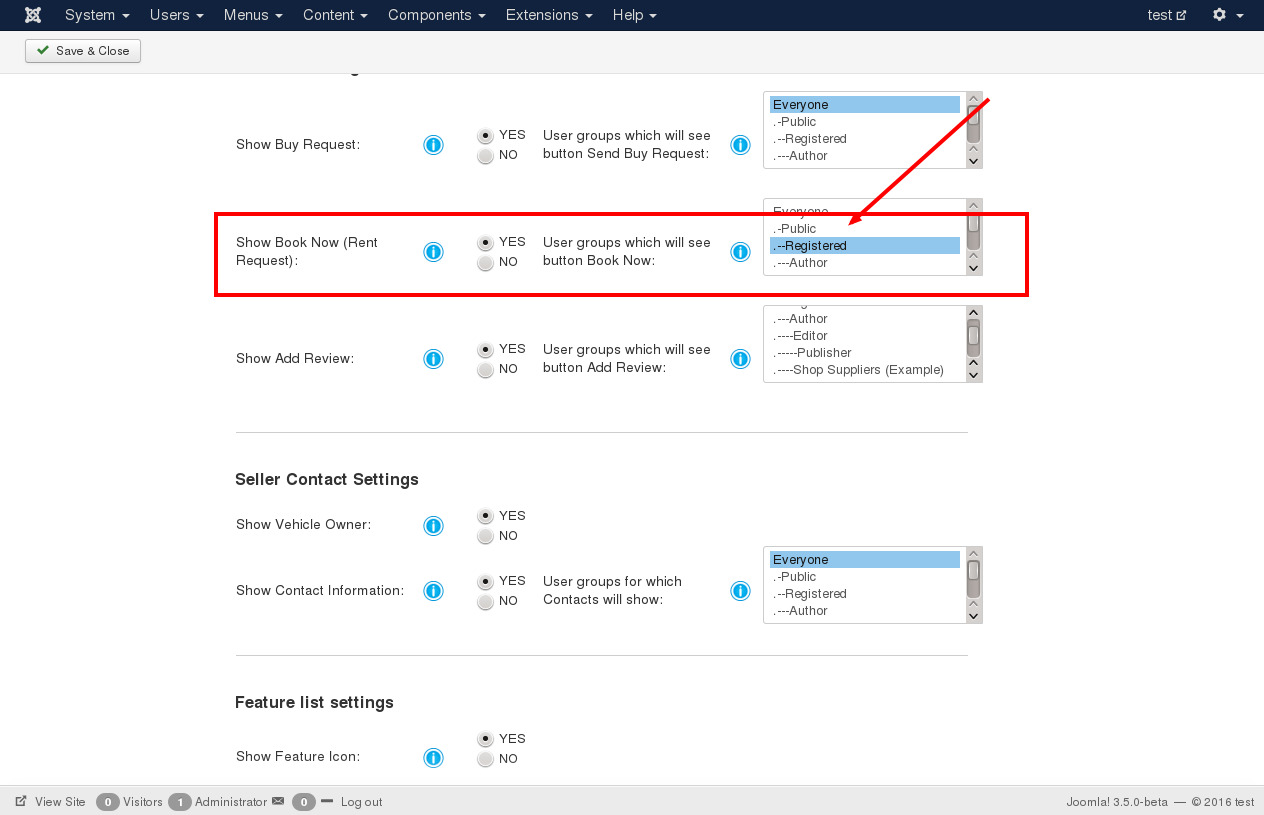The image size is (1264, 815).
Task: Open the Help menu
Action: [634, 15]
